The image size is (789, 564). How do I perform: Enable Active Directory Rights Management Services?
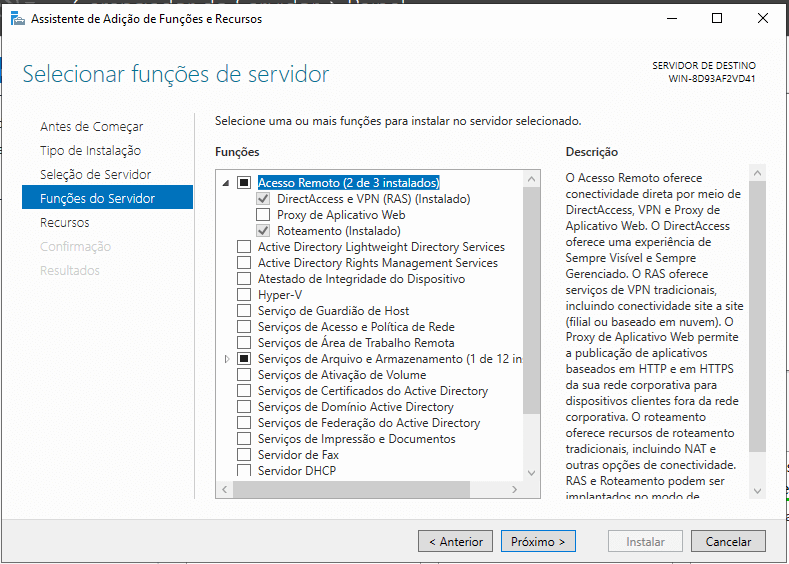(x=244, y=263)
